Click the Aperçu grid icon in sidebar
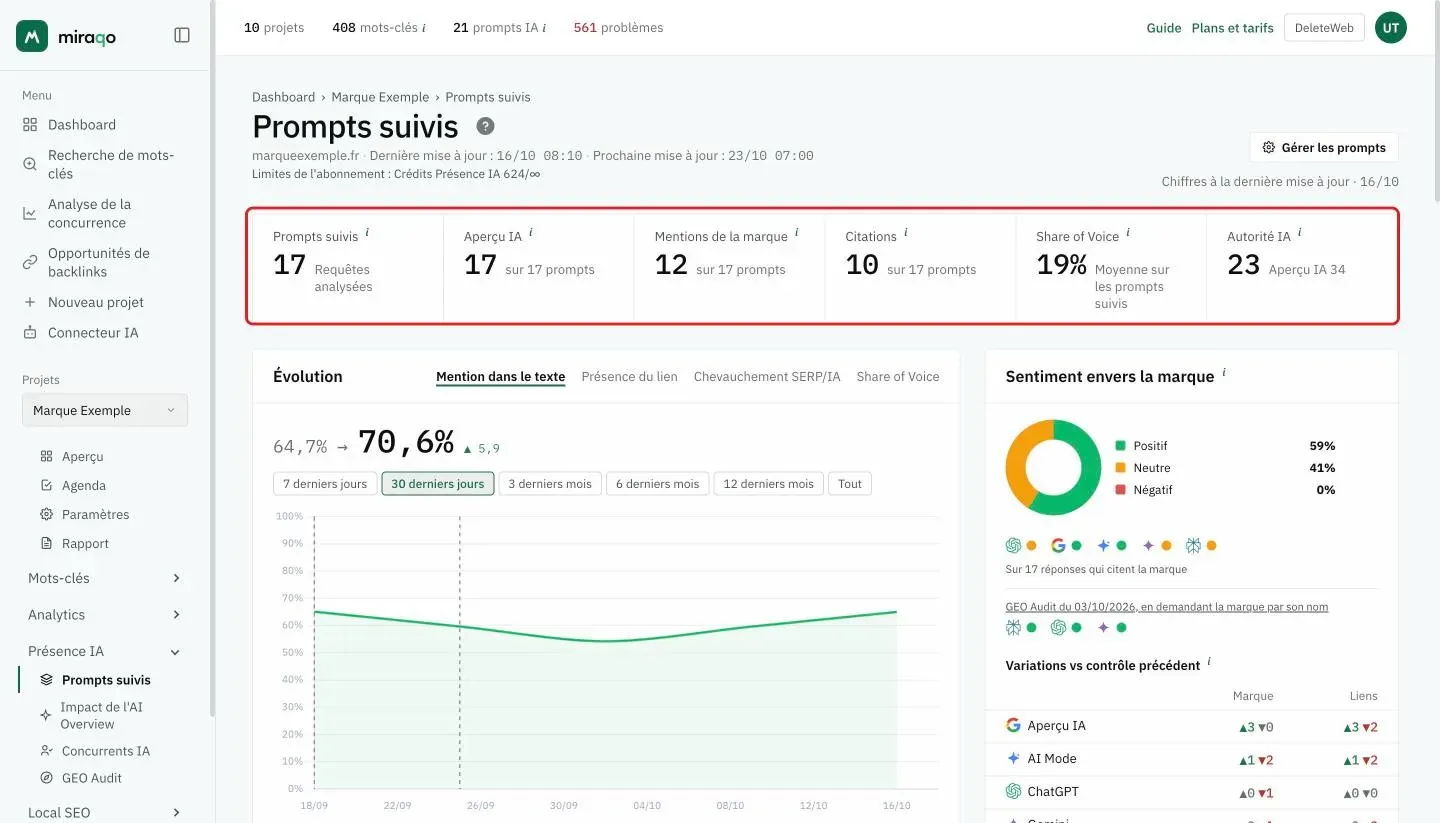1440x823 pixels. pos(46,456)
